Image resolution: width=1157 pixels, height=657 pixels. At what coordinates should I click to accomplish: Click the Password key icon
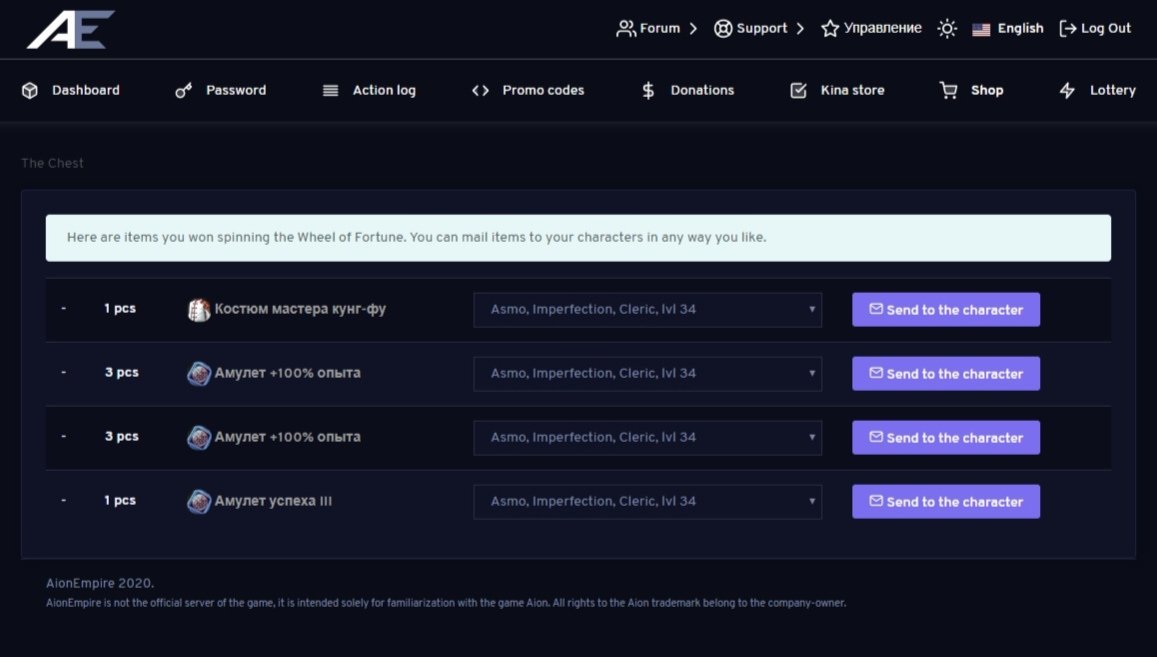183,90
